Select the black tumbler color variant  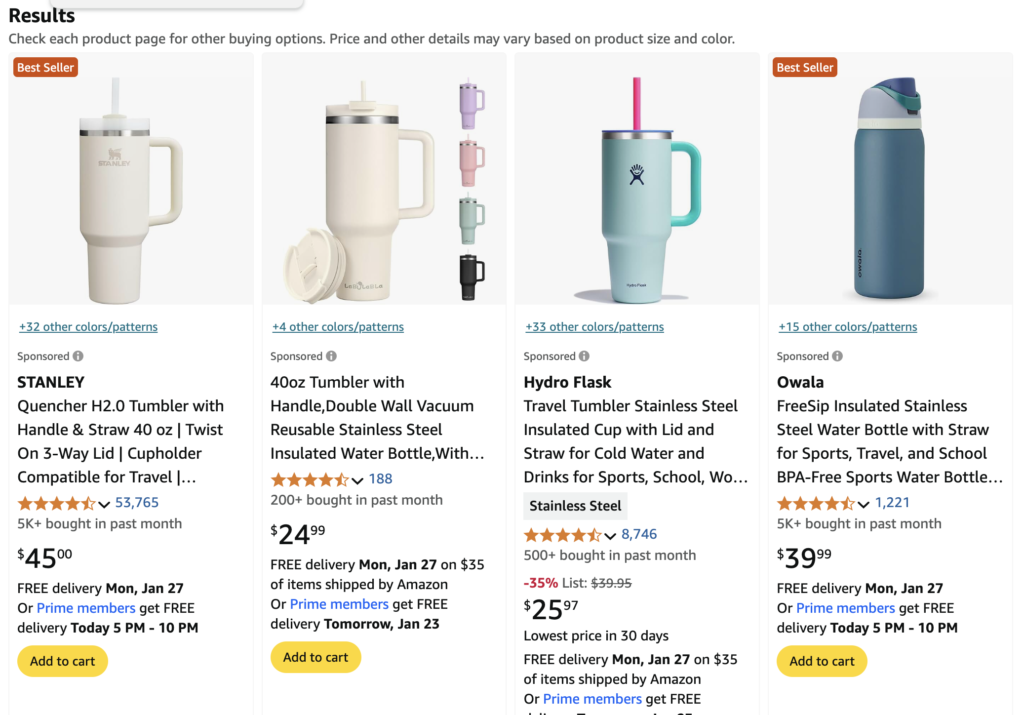472,275
